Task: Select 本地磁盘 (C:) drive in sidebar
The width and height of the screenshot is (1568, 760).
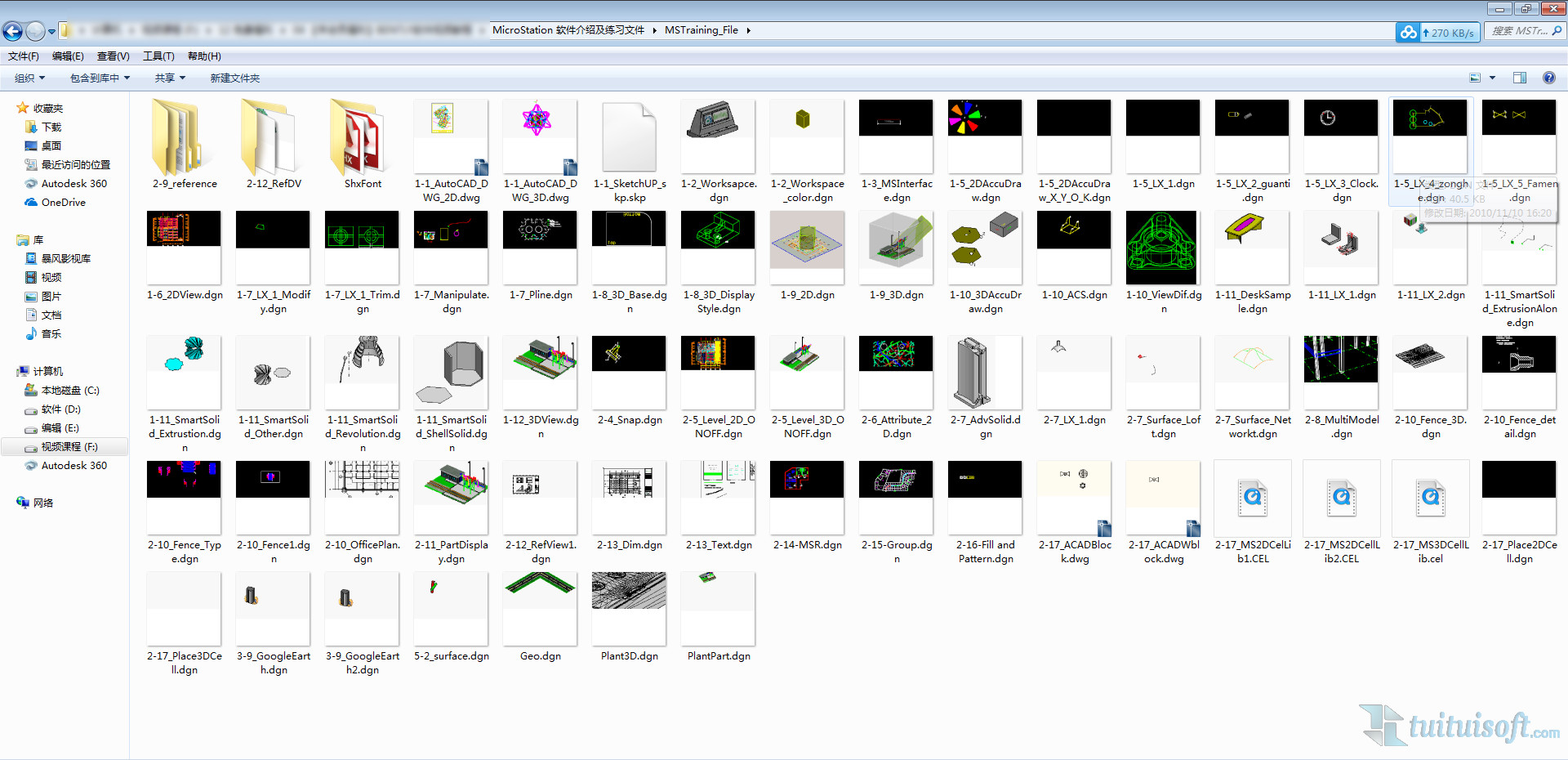Action: click(69, 390)
